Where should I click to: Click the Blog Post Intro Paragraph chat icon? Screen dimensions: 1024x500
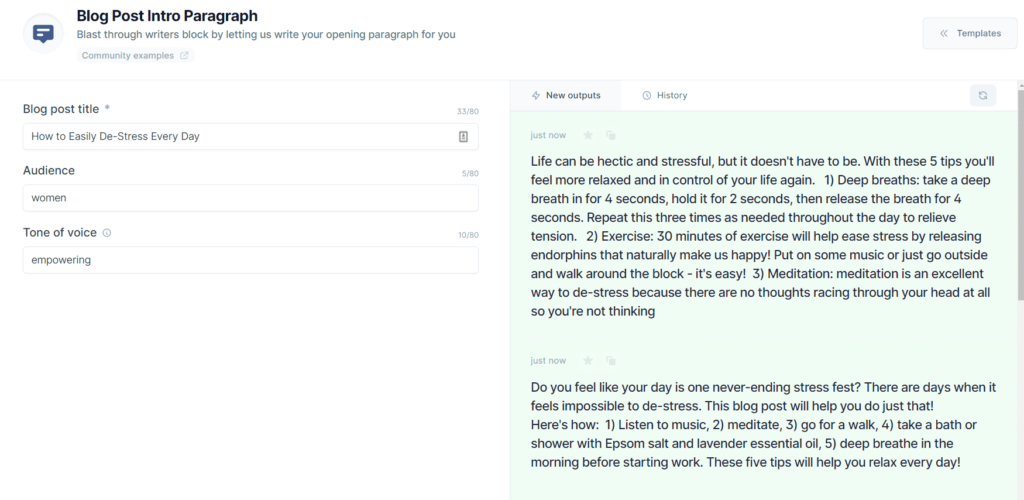[43, 33]
